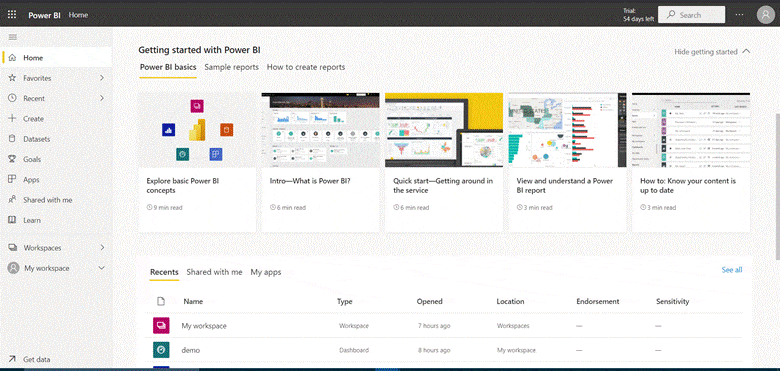This screenshot has height=371, width=780.
Task: Click the Trial 54 days left text
Action: click(x=638, y=15)
